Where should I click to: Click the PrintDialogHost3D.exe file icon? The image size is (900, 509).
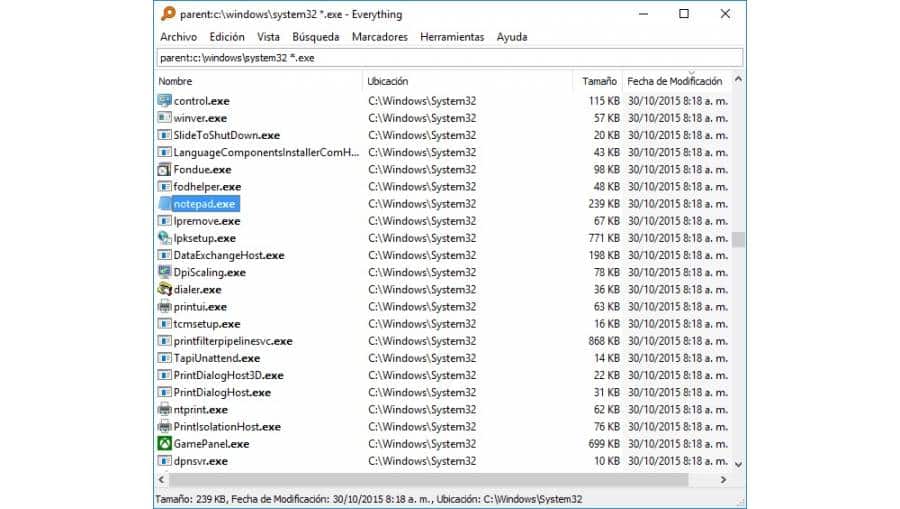[164, 375]
